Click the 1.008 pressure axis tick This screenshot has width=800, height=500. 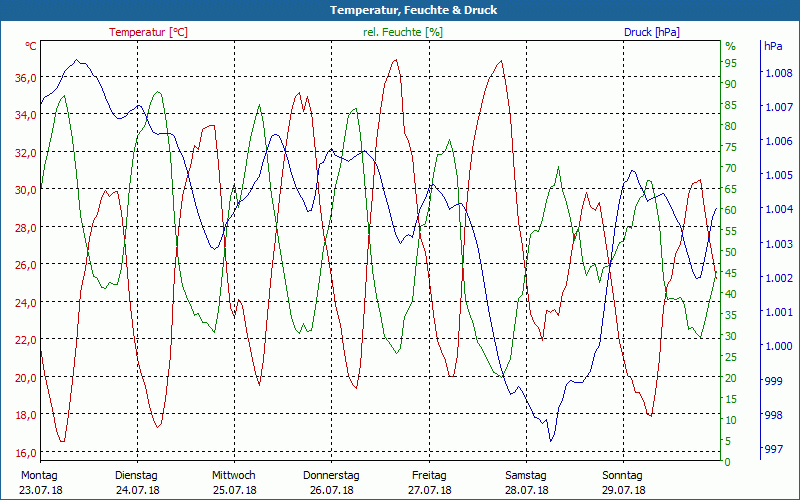[778, 73]
